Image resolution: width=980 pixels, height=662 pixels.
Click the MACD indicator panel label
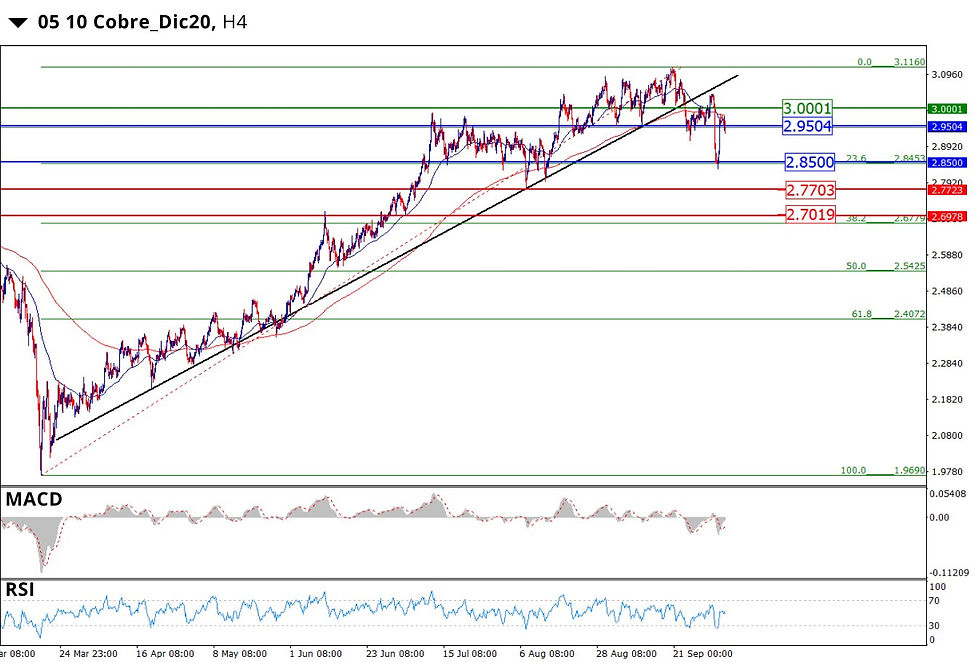tap(33, 498)
